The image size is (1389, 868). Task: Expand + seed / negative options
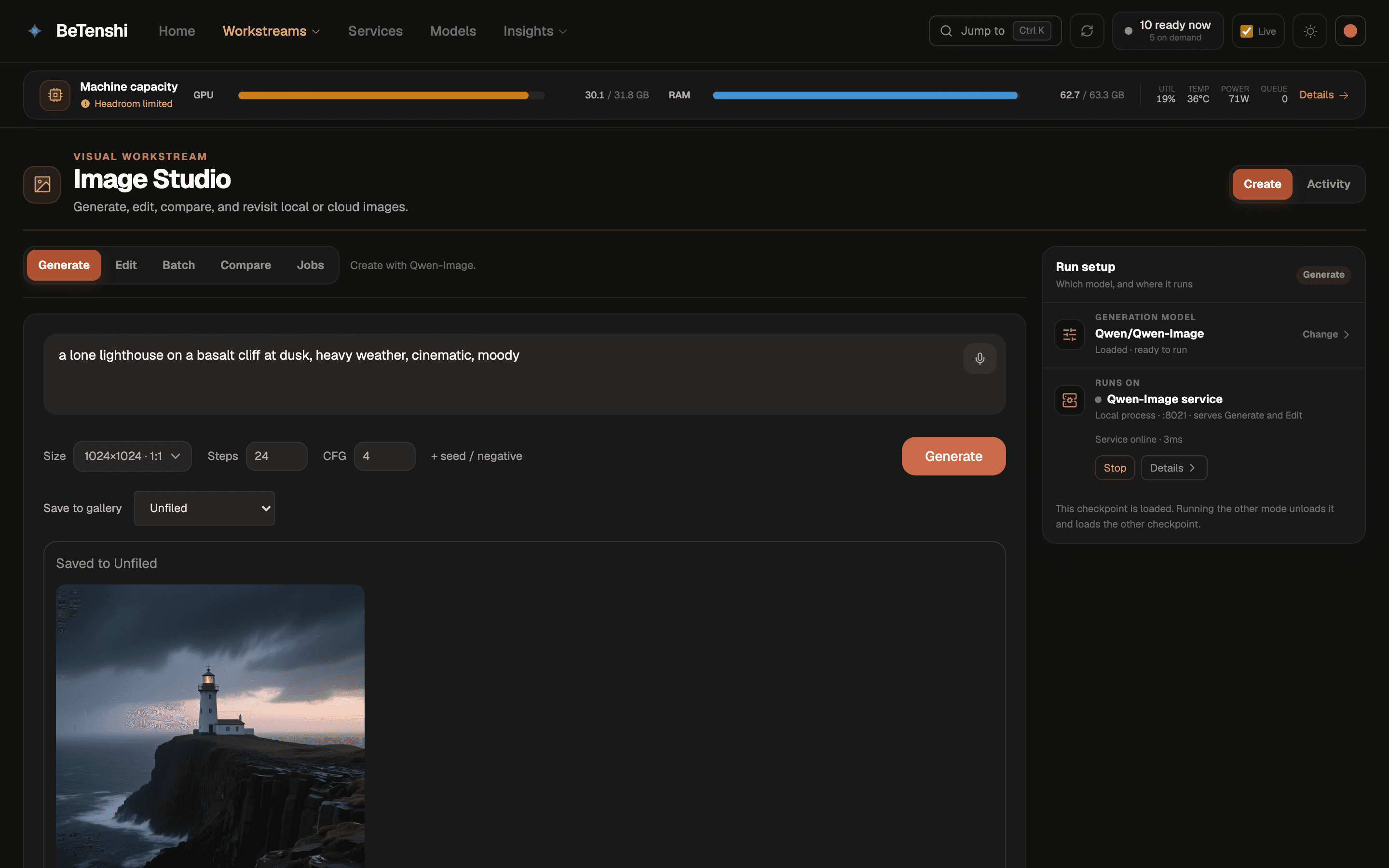477,456
